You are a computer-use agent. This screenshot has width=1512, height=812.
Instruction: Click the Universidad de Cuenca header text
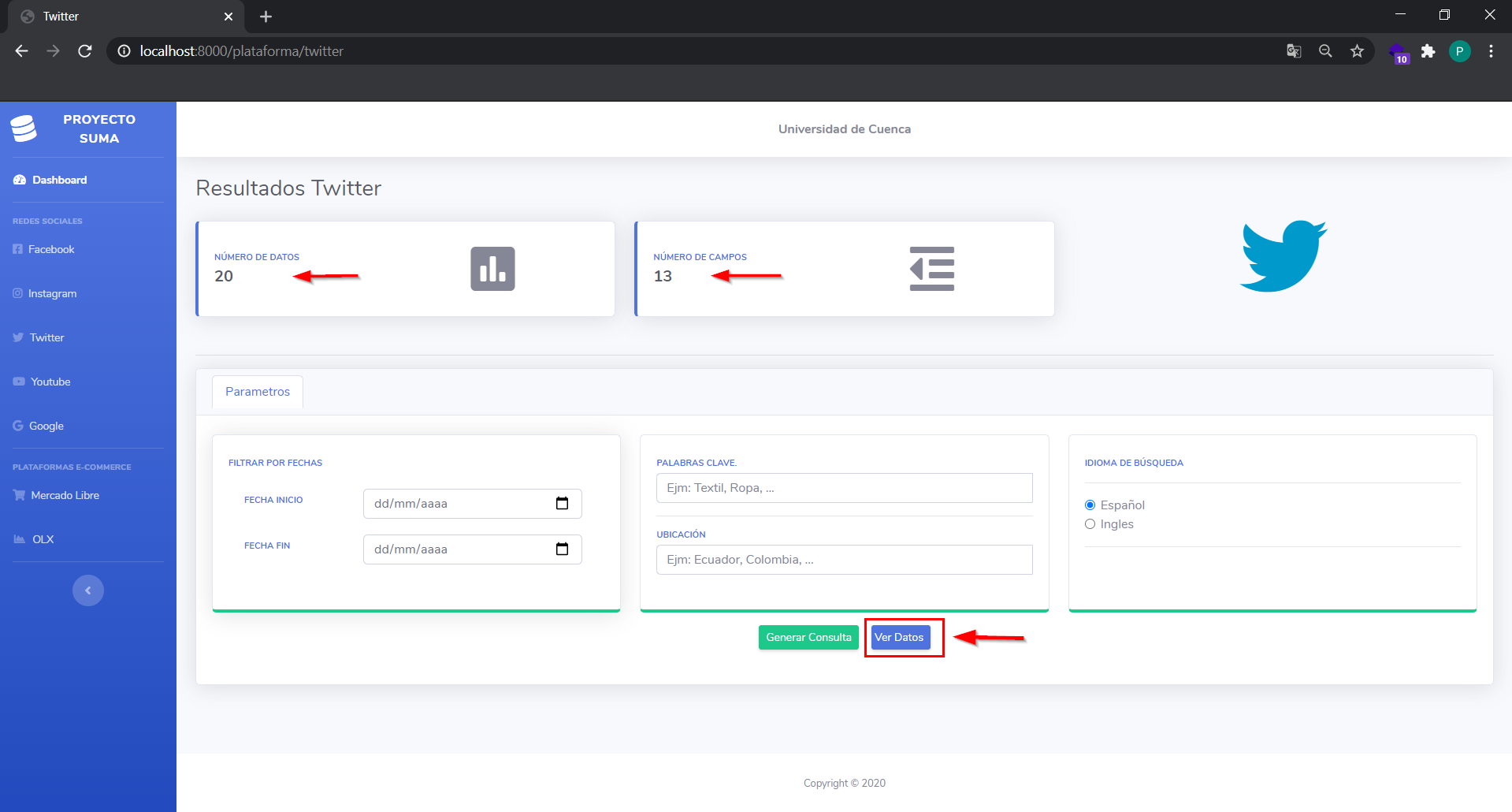pos(845,129)
